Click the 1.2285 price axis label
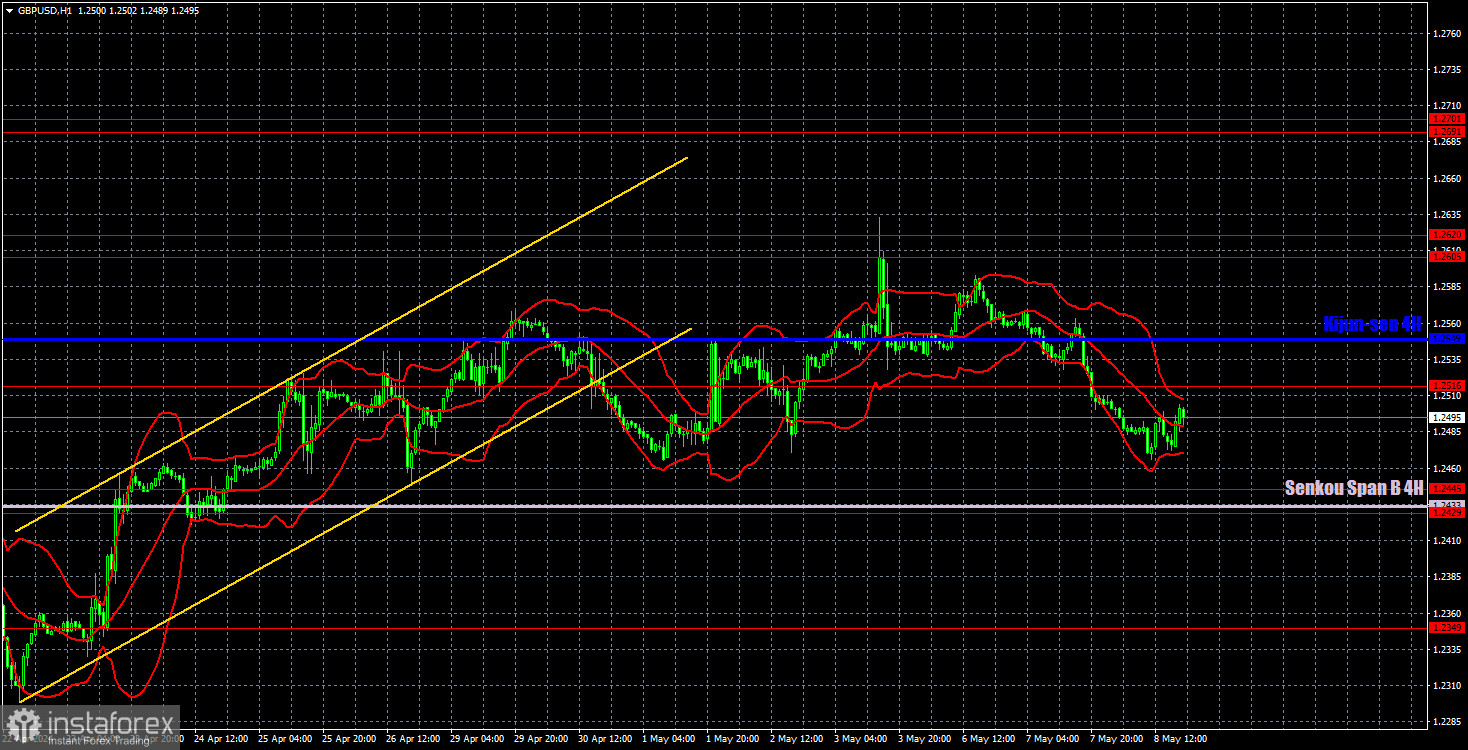 coord(1446,722)
